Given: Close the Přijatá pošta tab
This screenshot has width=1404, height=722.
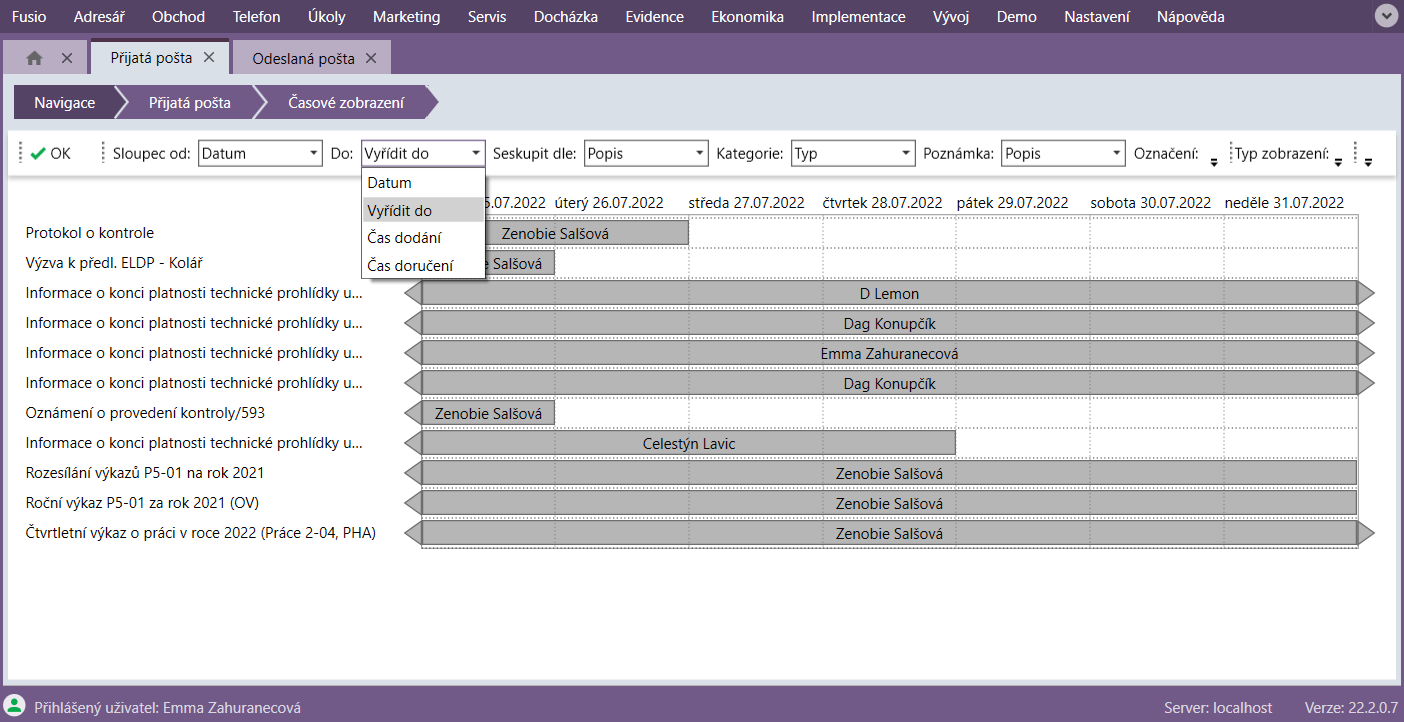Looking at the screenshot, I should pyautogui.click(x=209, y=58).
